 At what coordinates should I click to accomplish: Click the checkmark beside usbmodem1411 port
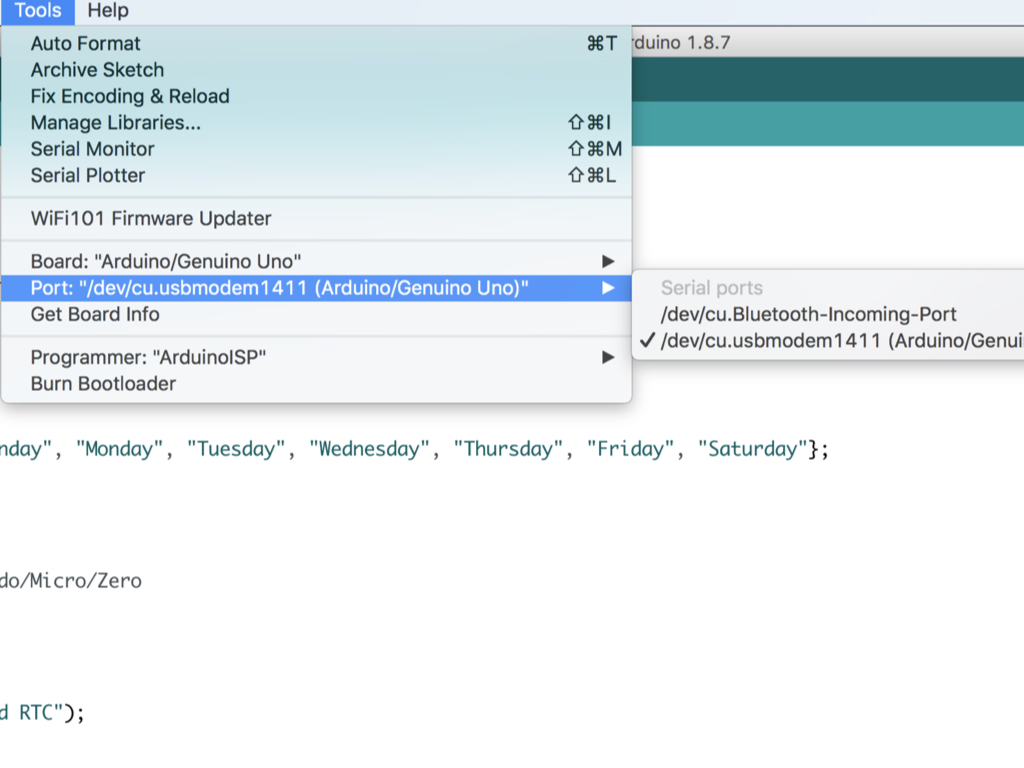click(x=647, y=340)
